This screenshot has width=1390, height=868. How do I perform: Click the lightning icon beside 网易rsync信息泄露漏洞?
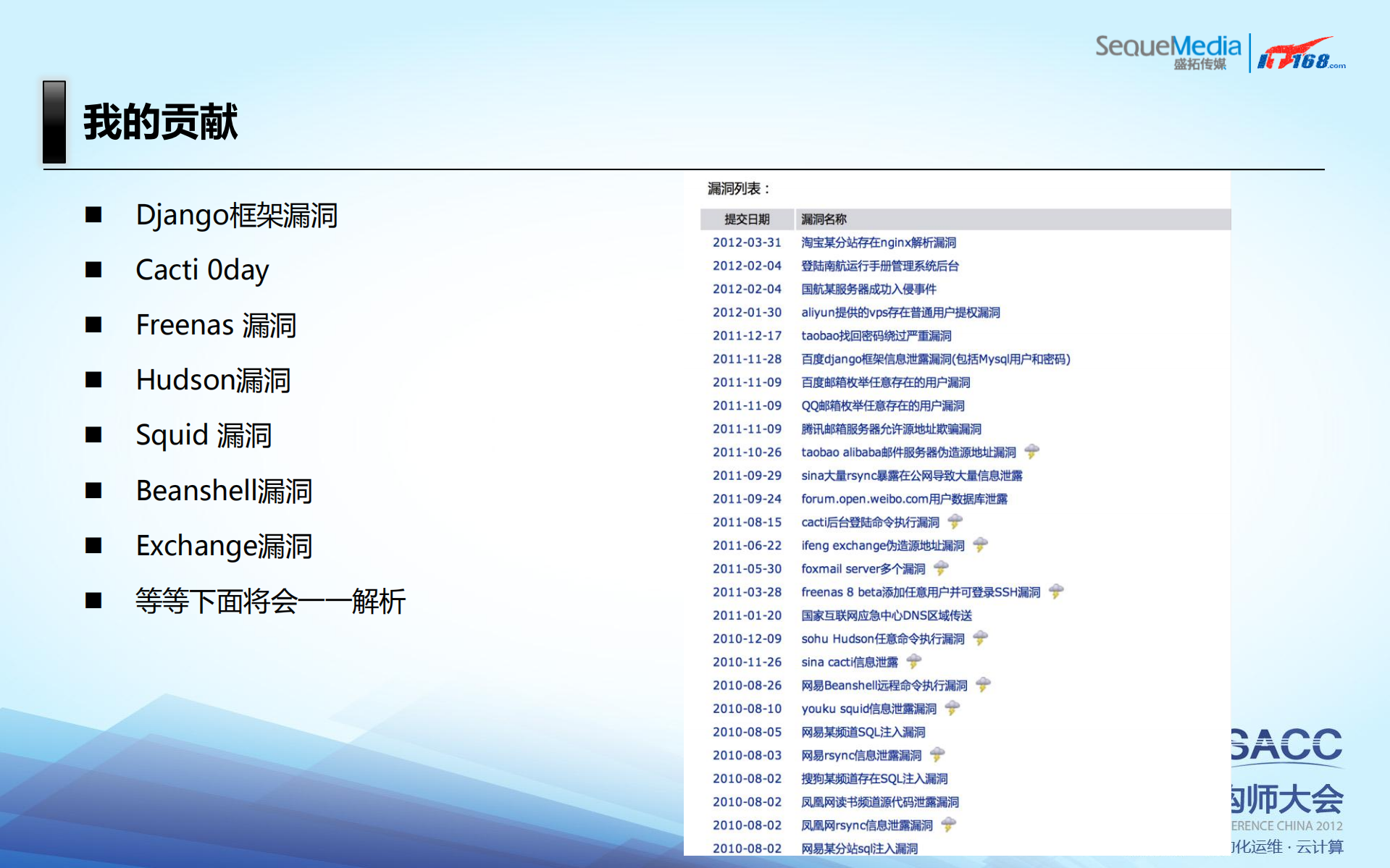(x=937, y=755)
